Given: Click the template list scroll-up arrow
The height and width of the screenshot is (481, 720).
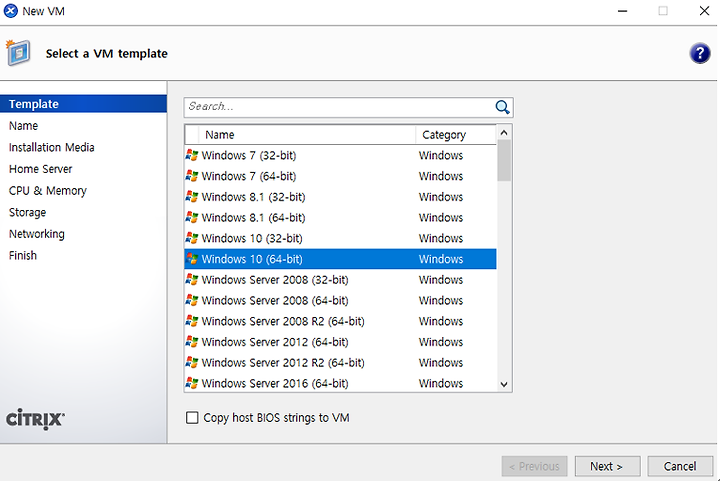Looking at the screenshot, I should (504, 133).
